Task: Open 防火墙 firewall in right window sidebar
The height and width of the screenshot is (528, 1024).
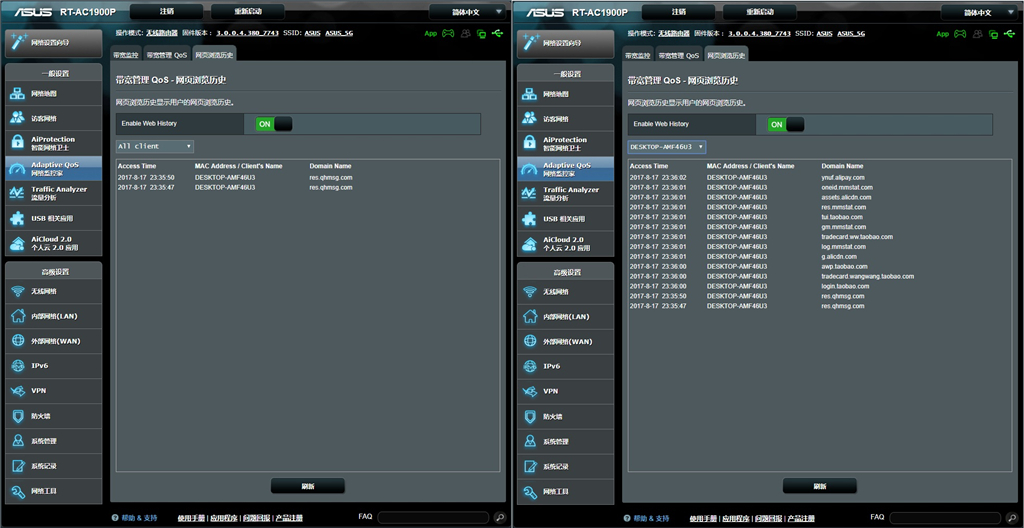Action: [566, 416]
